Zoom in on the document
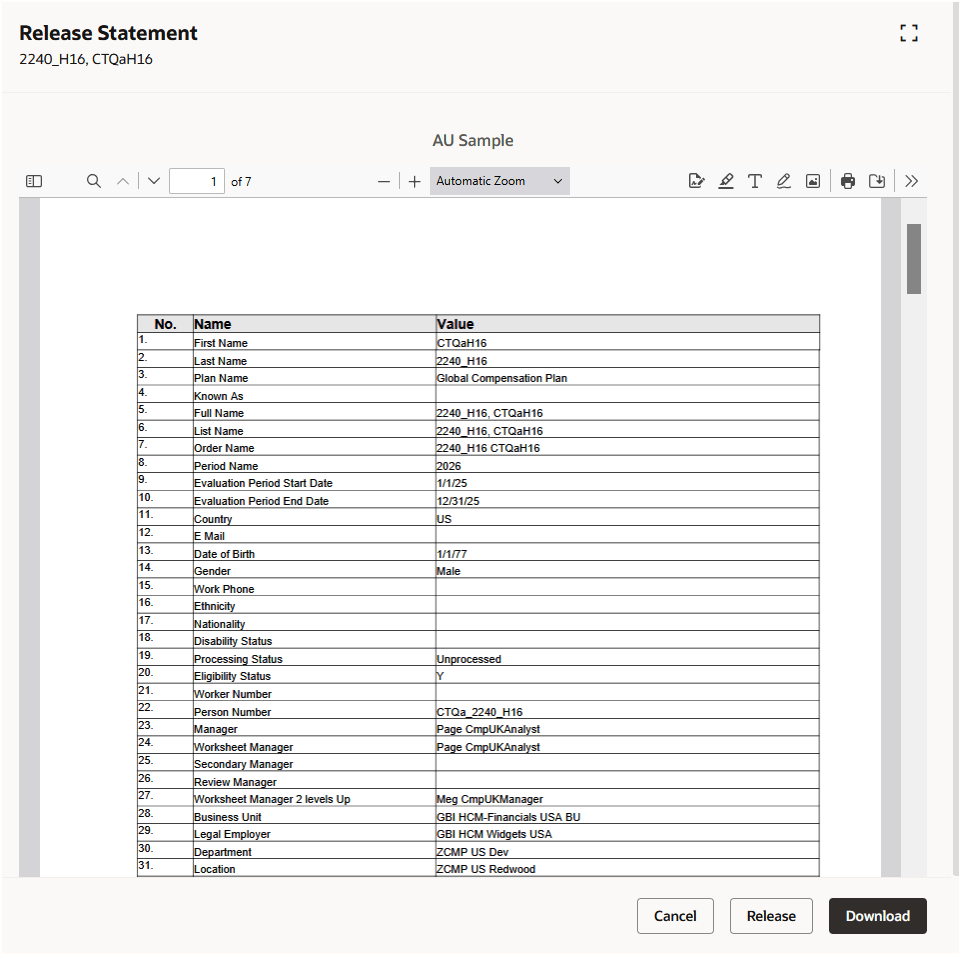The height and width of the screenshot is (955, 961). tap(414, 181)
